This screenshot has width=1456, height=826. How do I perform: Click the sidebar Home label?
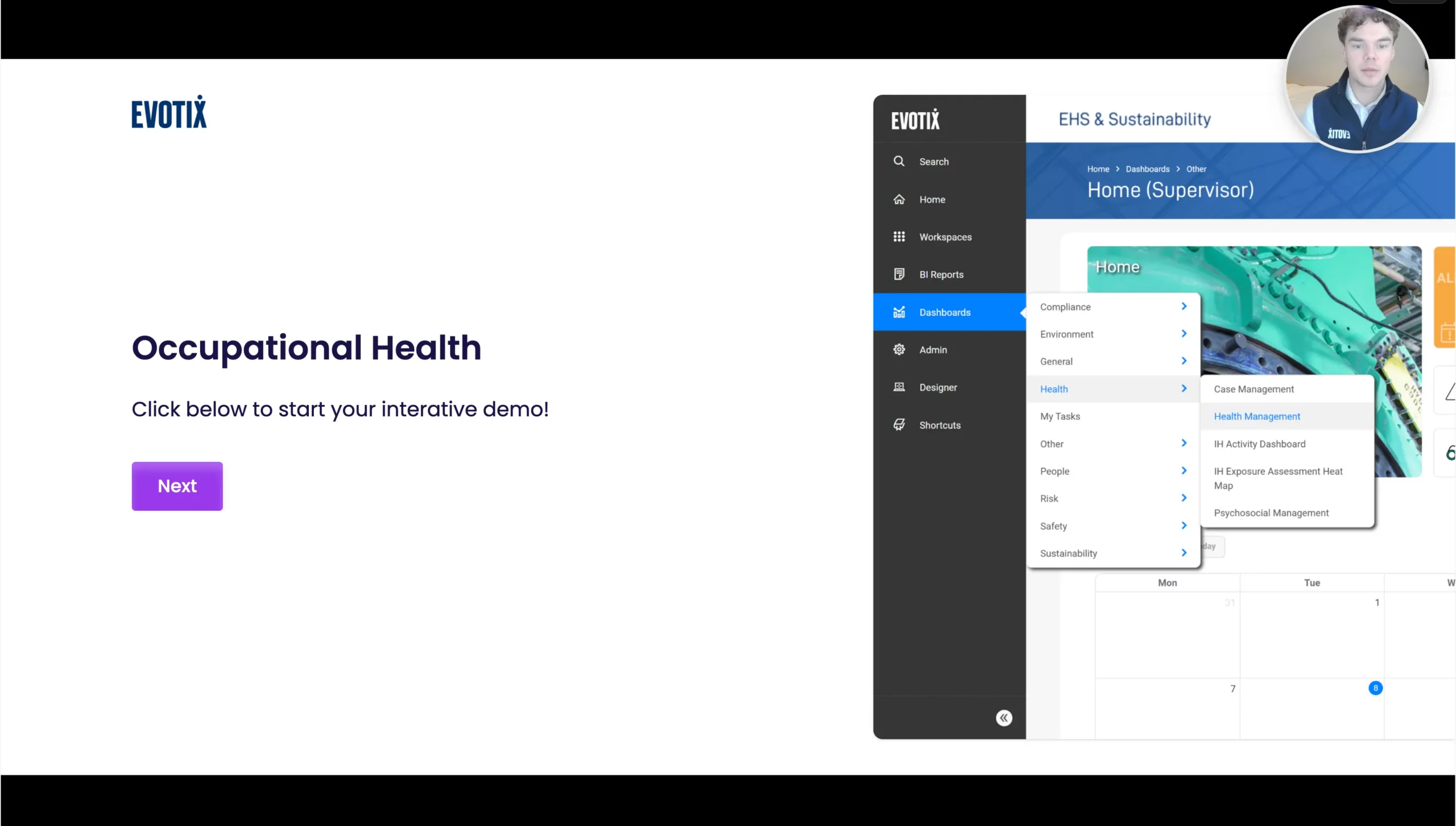[932, 200]
